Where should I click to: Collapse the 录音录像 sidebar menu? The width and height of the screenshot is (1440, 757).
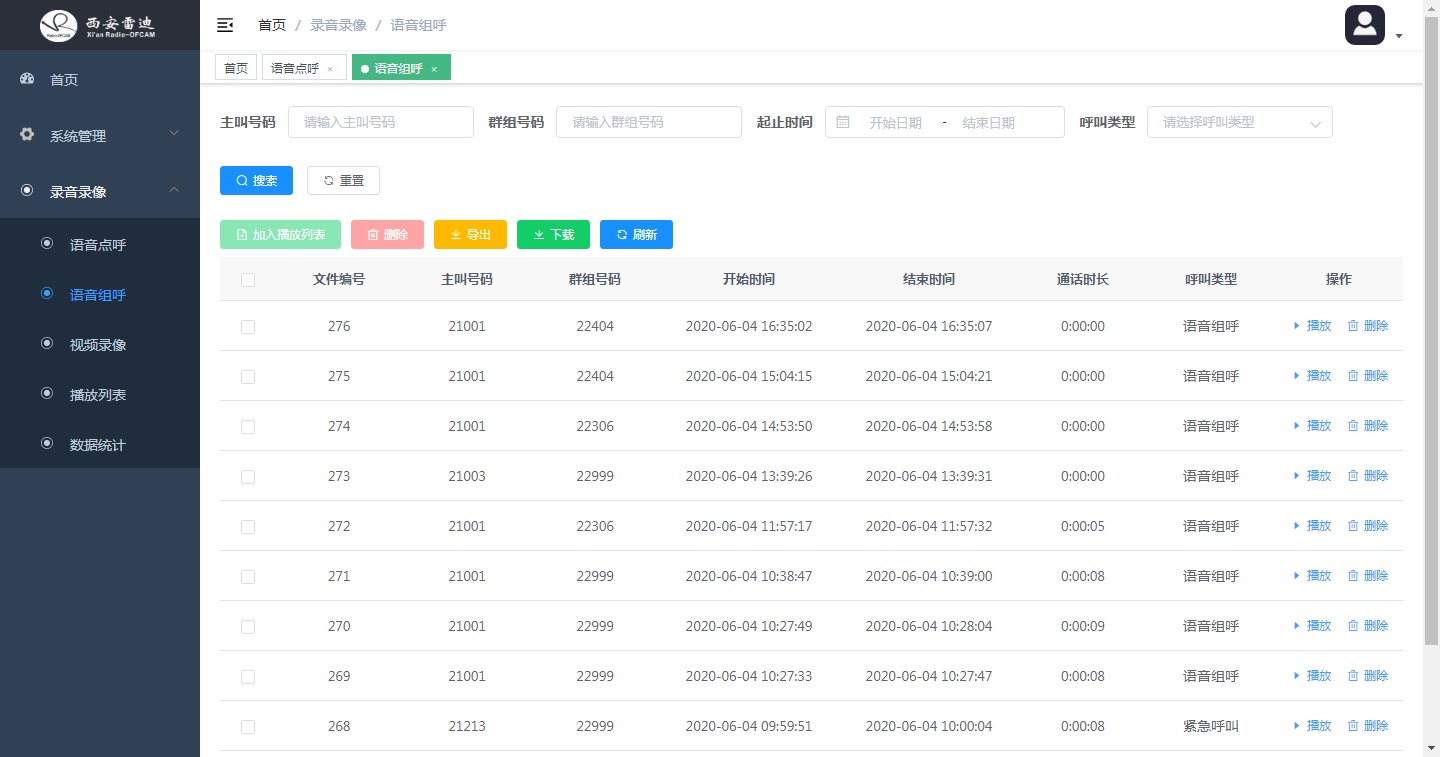click(x=100, y=191)
